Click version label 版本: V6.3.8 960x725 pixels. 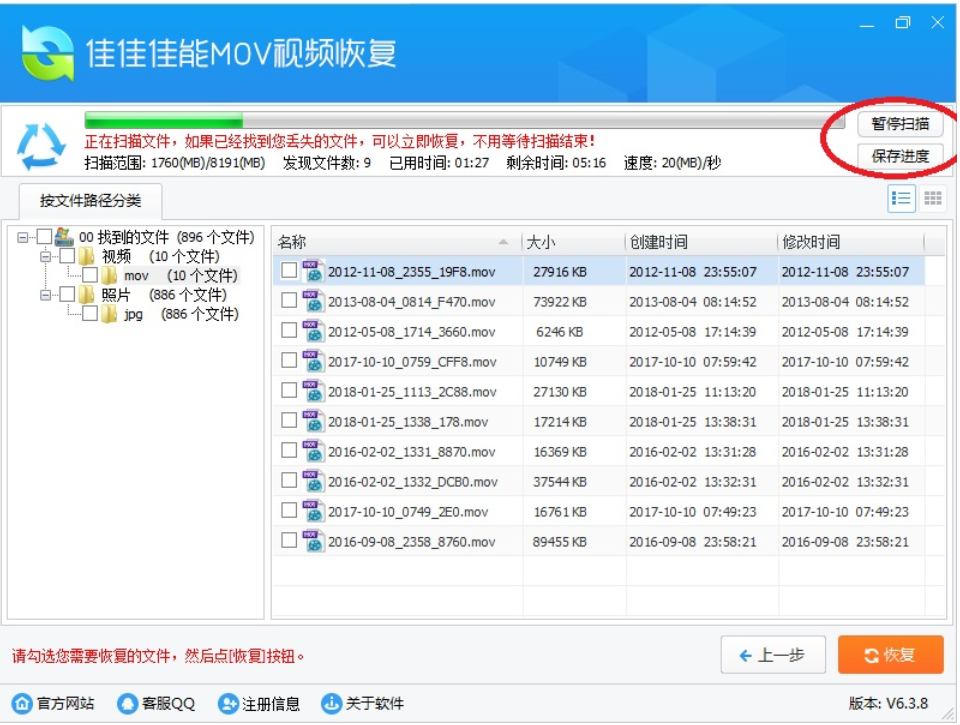click(x=888, y=704)
